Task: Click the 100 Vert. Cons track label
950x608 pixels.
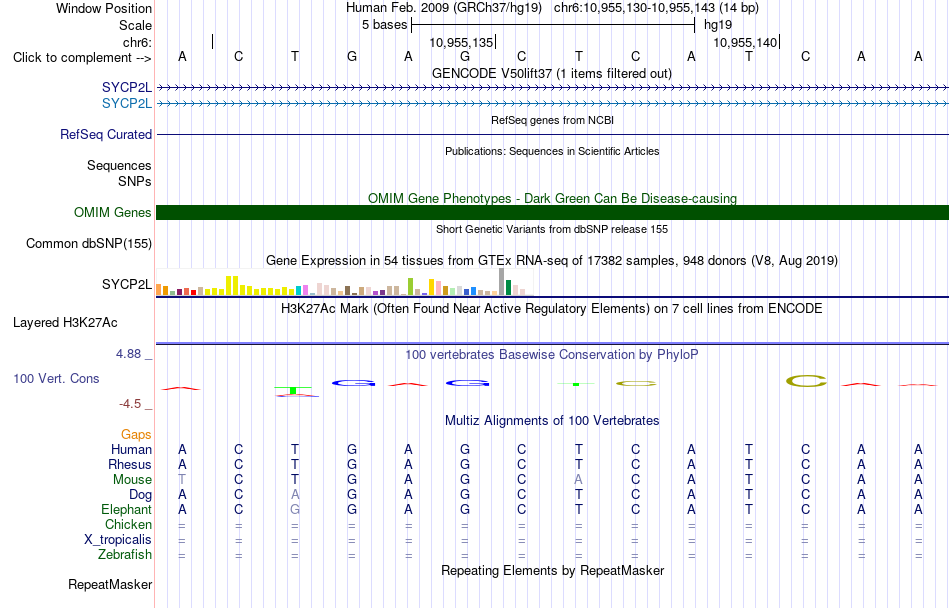Action: tap(56, 378)
